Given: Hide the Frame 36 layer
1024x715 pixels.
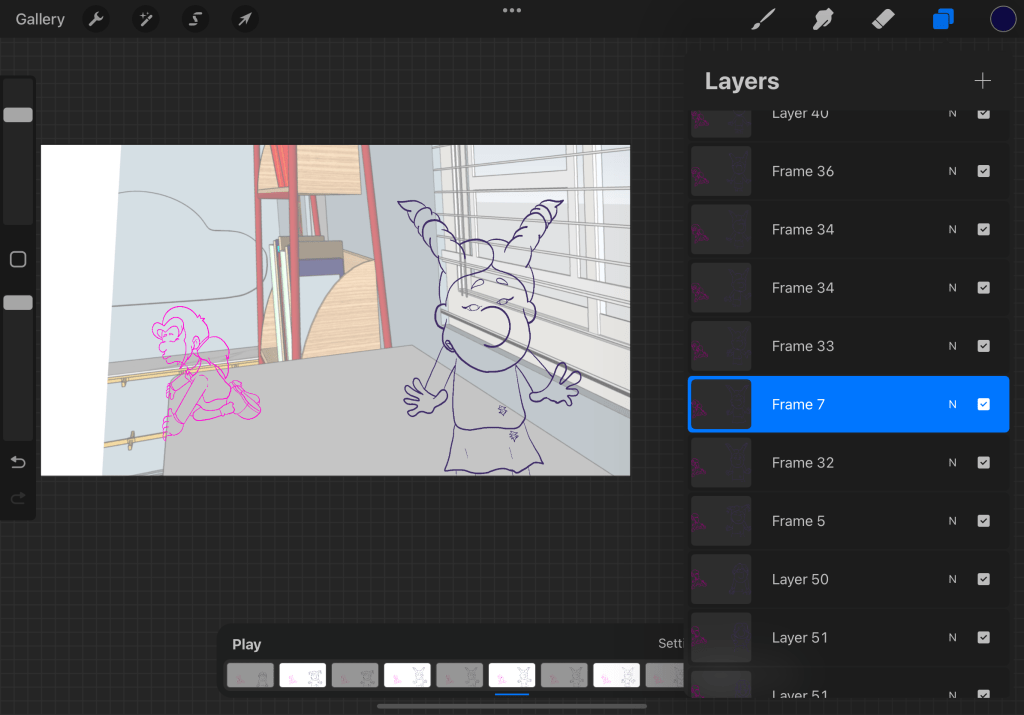Looking at the screenshot, I should click(983, 171).
